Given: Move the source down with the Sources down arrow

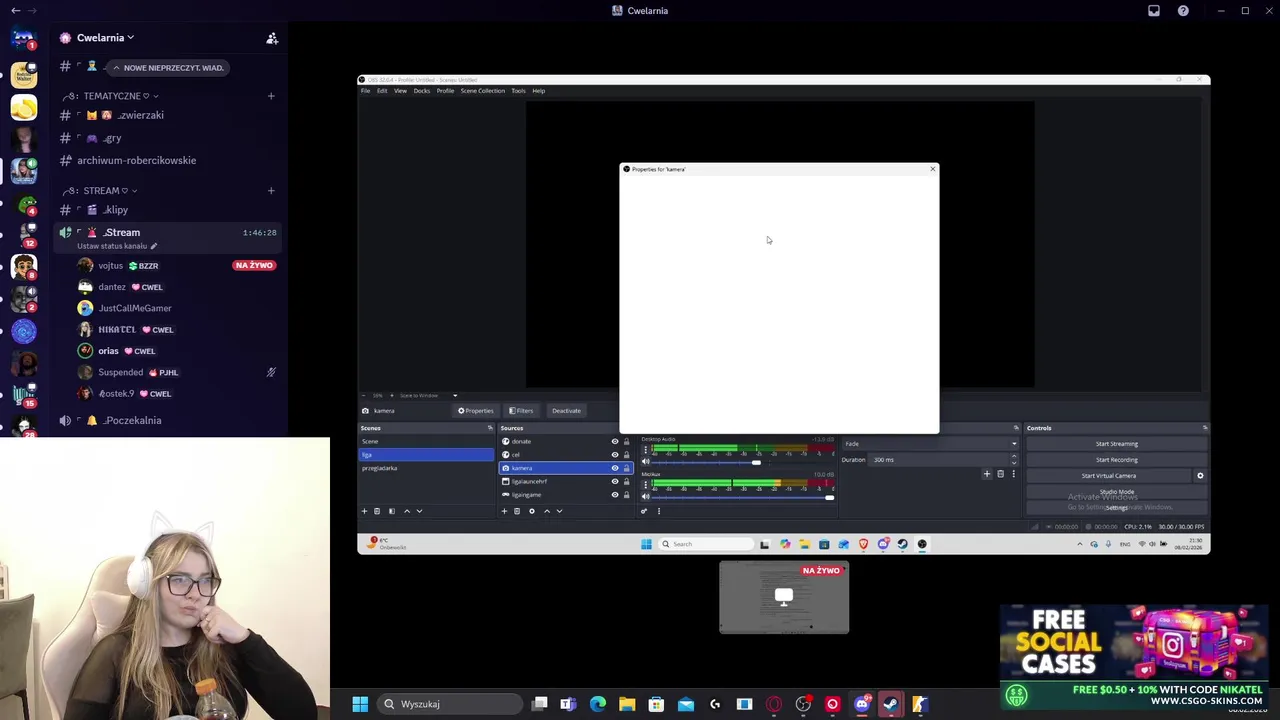Looking at the screenshot, I should click(x=559, y=511).
